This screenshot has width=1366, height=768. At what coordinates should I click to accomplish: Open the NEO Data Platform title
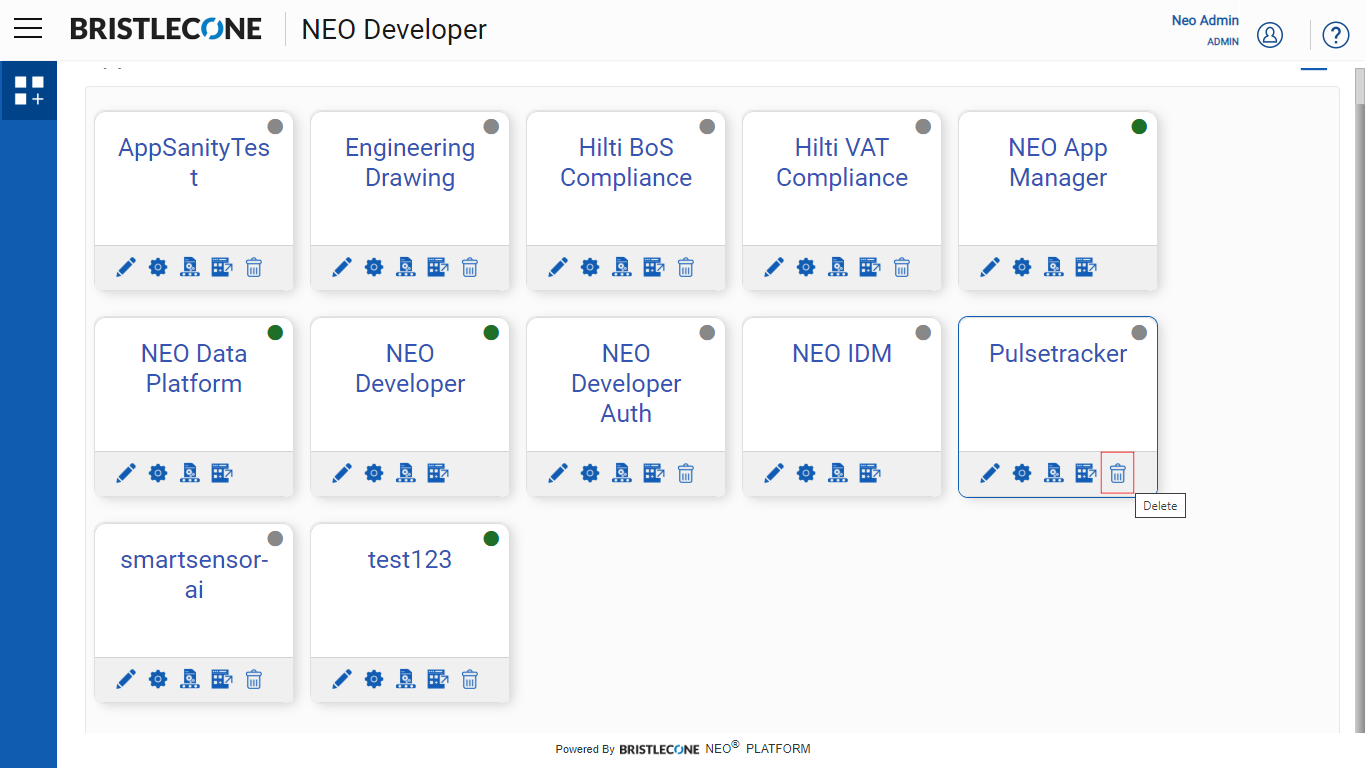click(194, 368)
